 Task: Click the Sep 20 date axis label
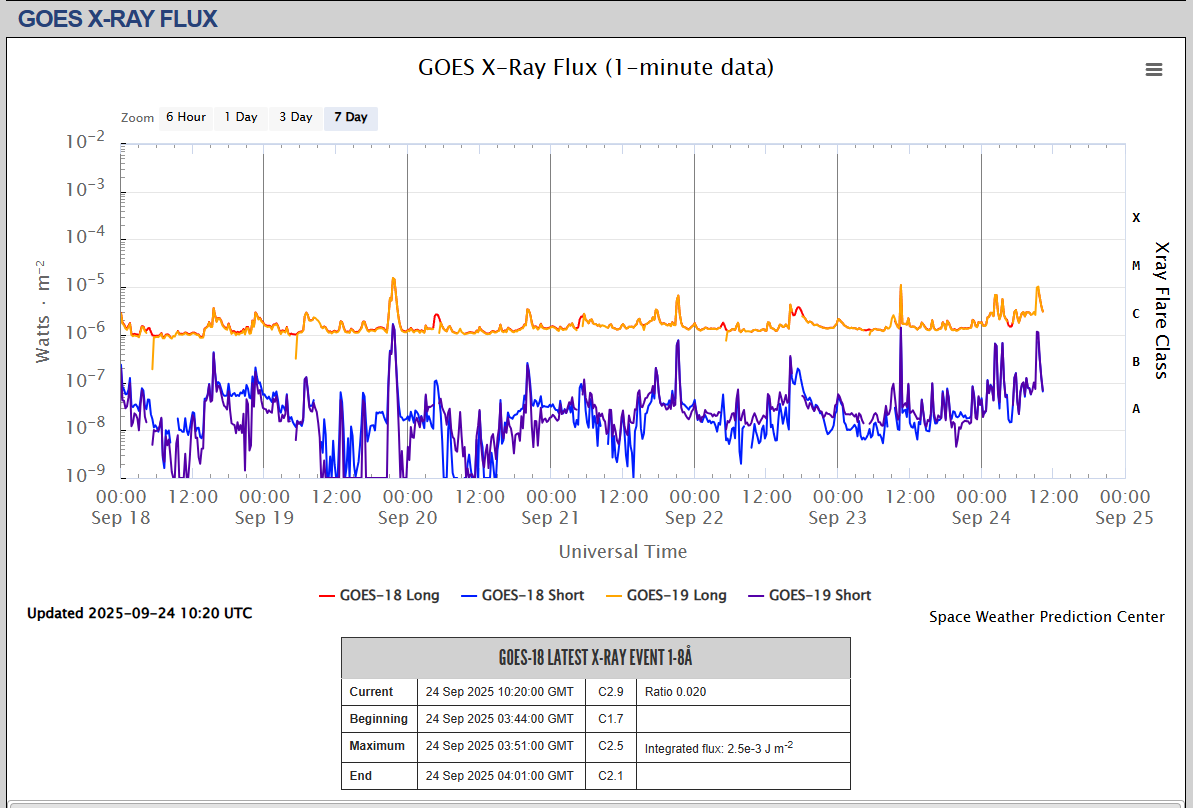pos(407,517)
